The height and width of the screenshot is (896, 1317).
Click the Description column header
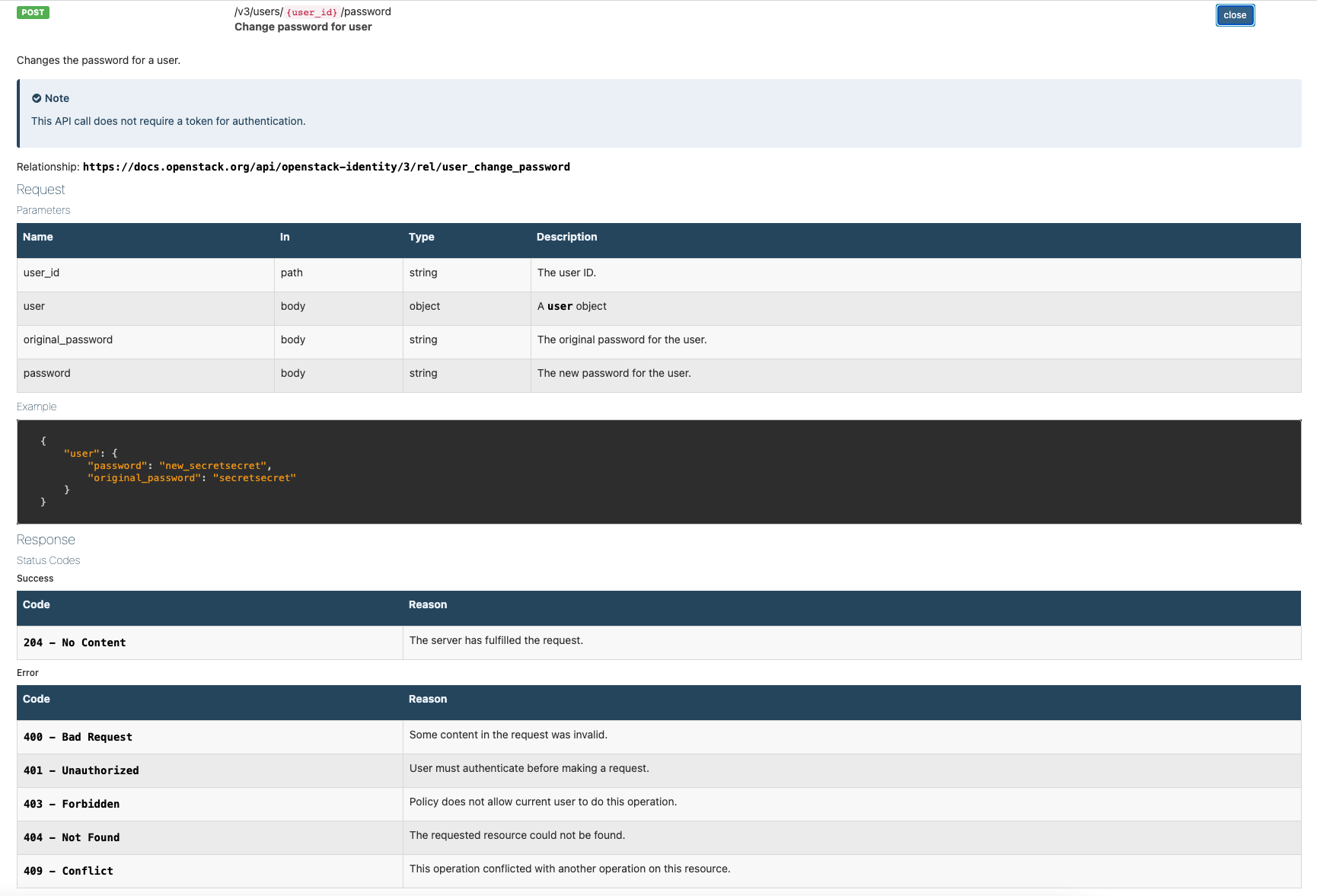point(566,237)
